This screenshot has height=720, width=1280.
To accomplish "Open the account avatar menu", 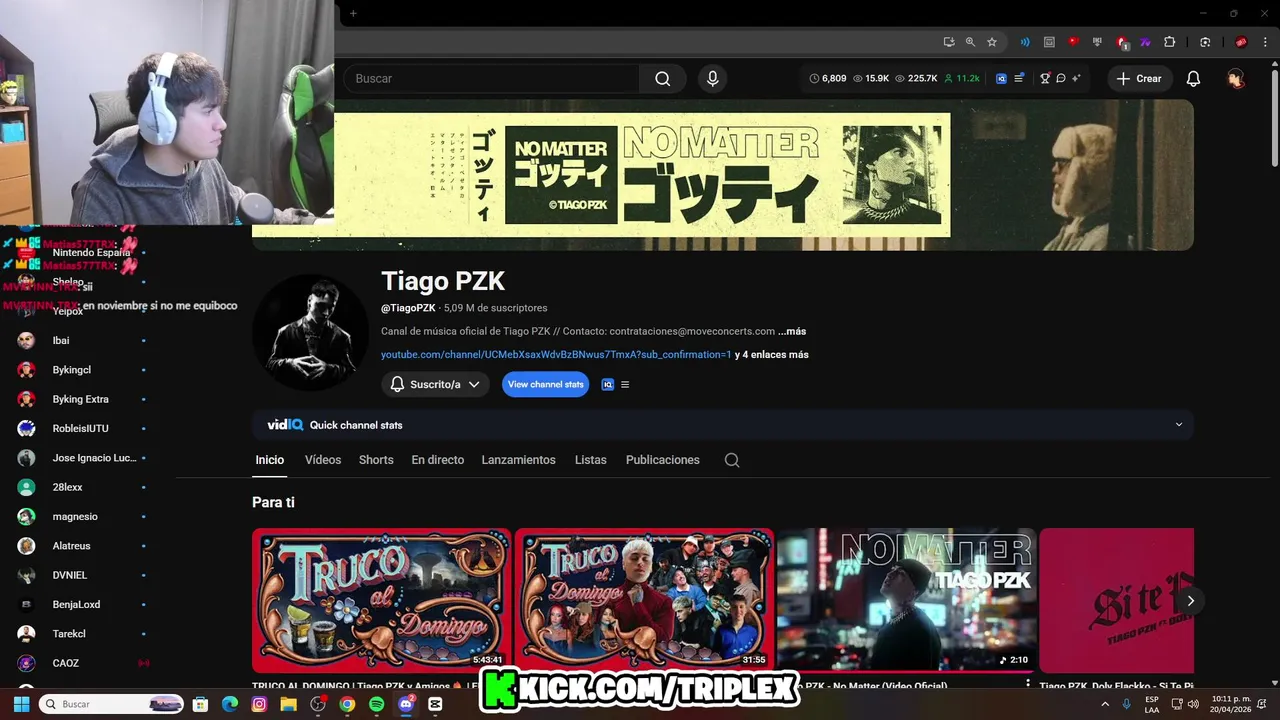I will pyautogui.click(x=1236, y=79).
